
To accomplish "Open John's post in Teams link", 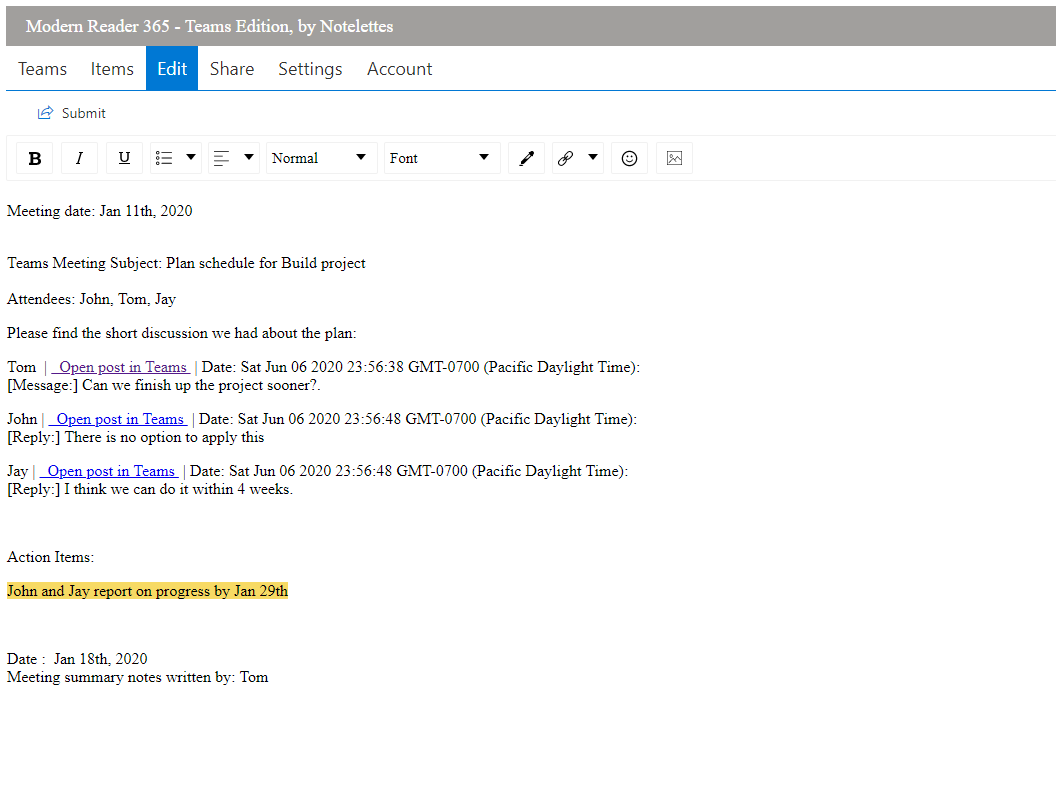I will 119,419.
